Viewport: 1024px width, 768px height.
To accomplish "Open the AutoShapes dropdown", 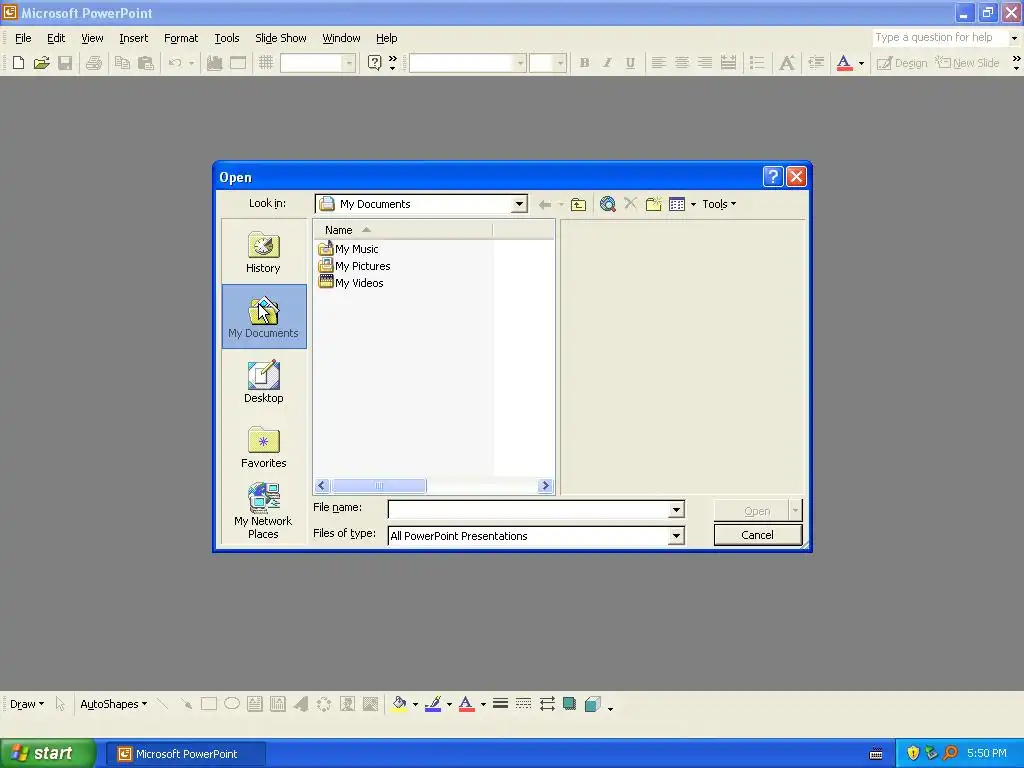I will [114, 704].
